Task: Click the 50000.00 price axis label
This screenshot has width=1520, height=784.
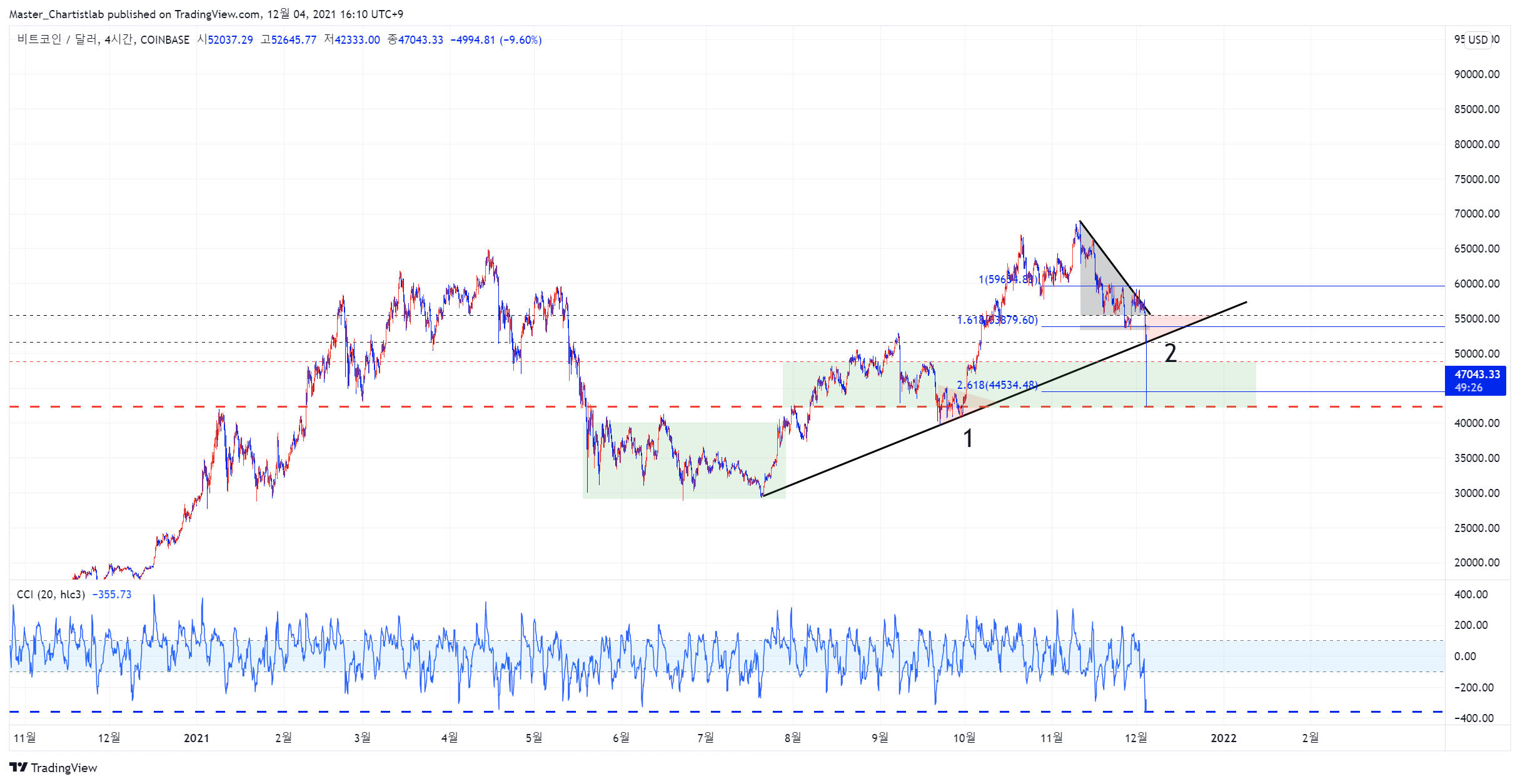Action: (1477, 354)
